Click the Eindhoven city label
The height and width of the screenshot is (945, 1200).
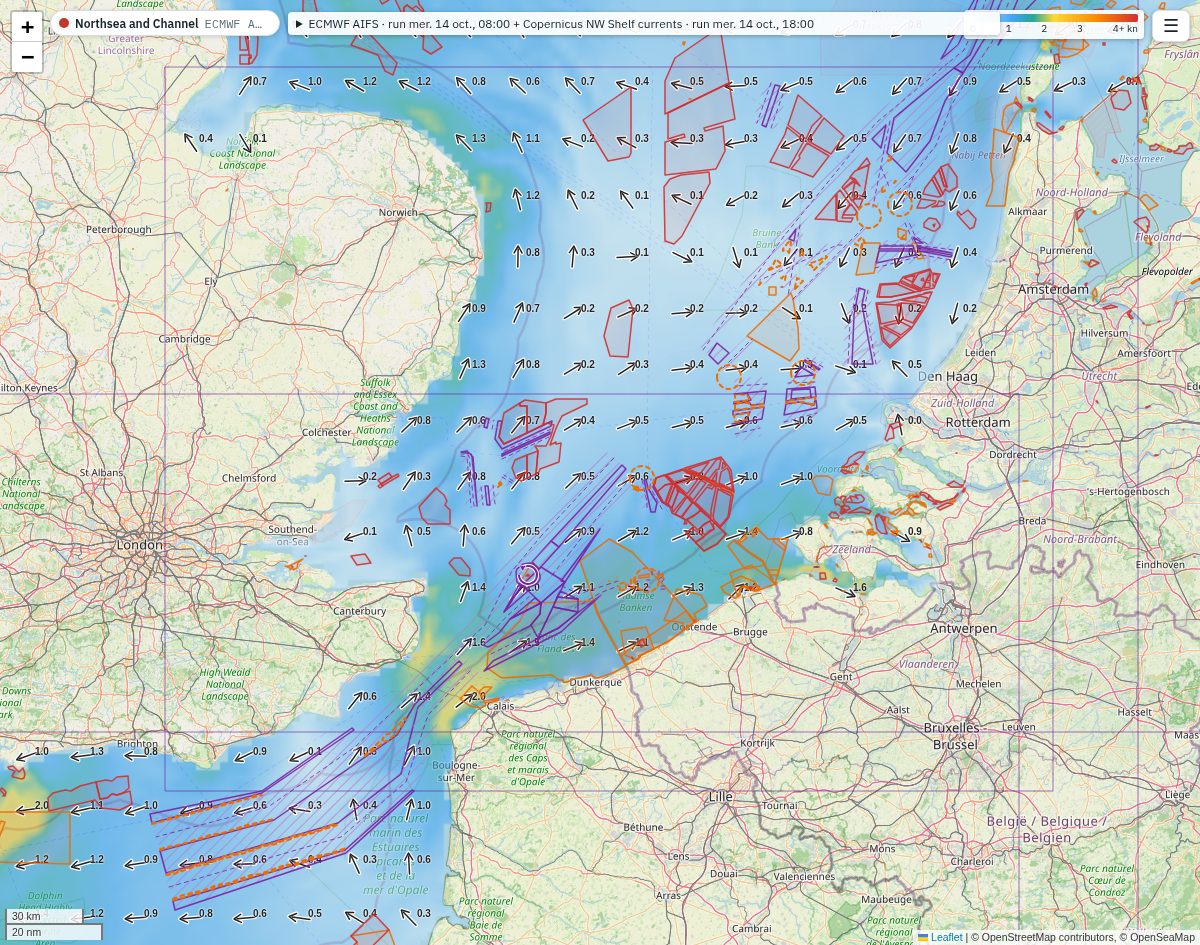(1160, 564)
